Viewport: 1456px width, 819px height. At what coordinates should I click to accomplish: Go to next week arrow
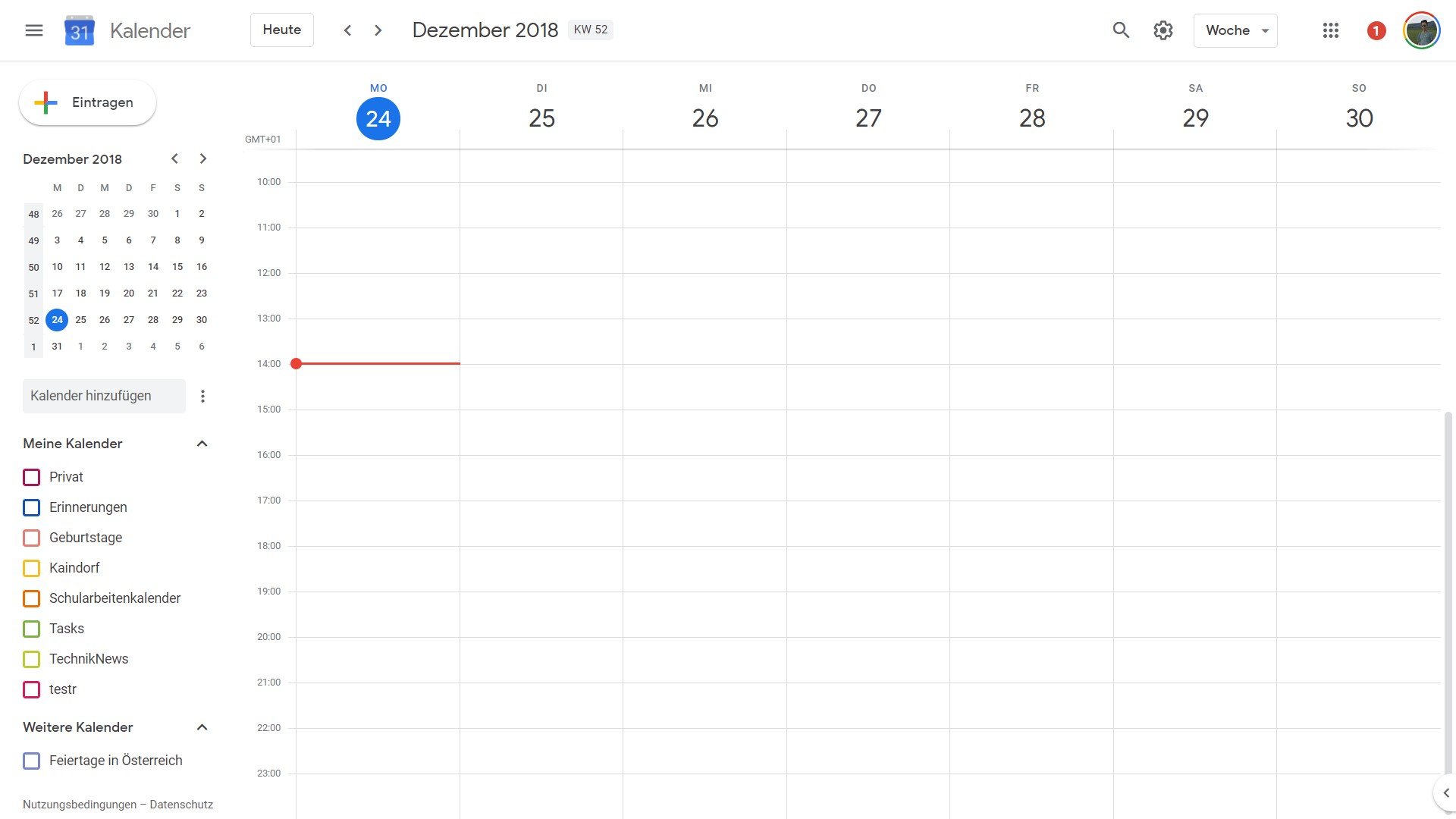click(378, 30)
